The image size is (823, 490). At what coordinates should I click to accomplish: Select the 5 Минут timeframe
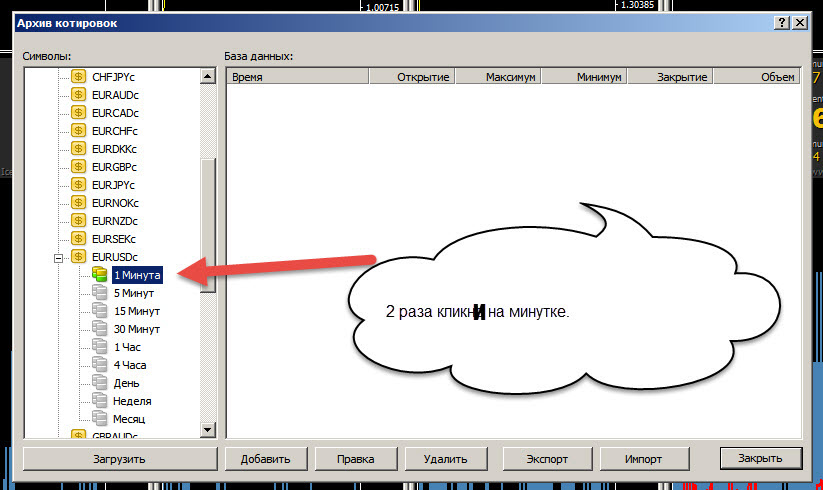click(x=134, y=293)
